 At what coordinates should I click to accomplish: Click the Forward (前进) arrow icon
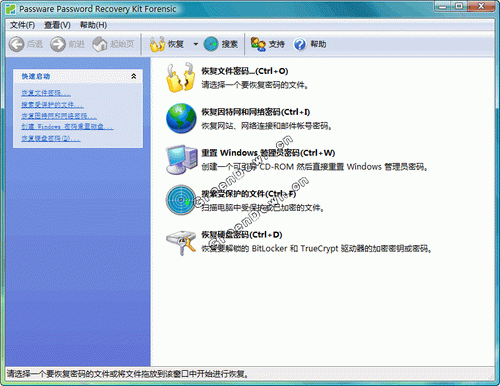(58, 44)
